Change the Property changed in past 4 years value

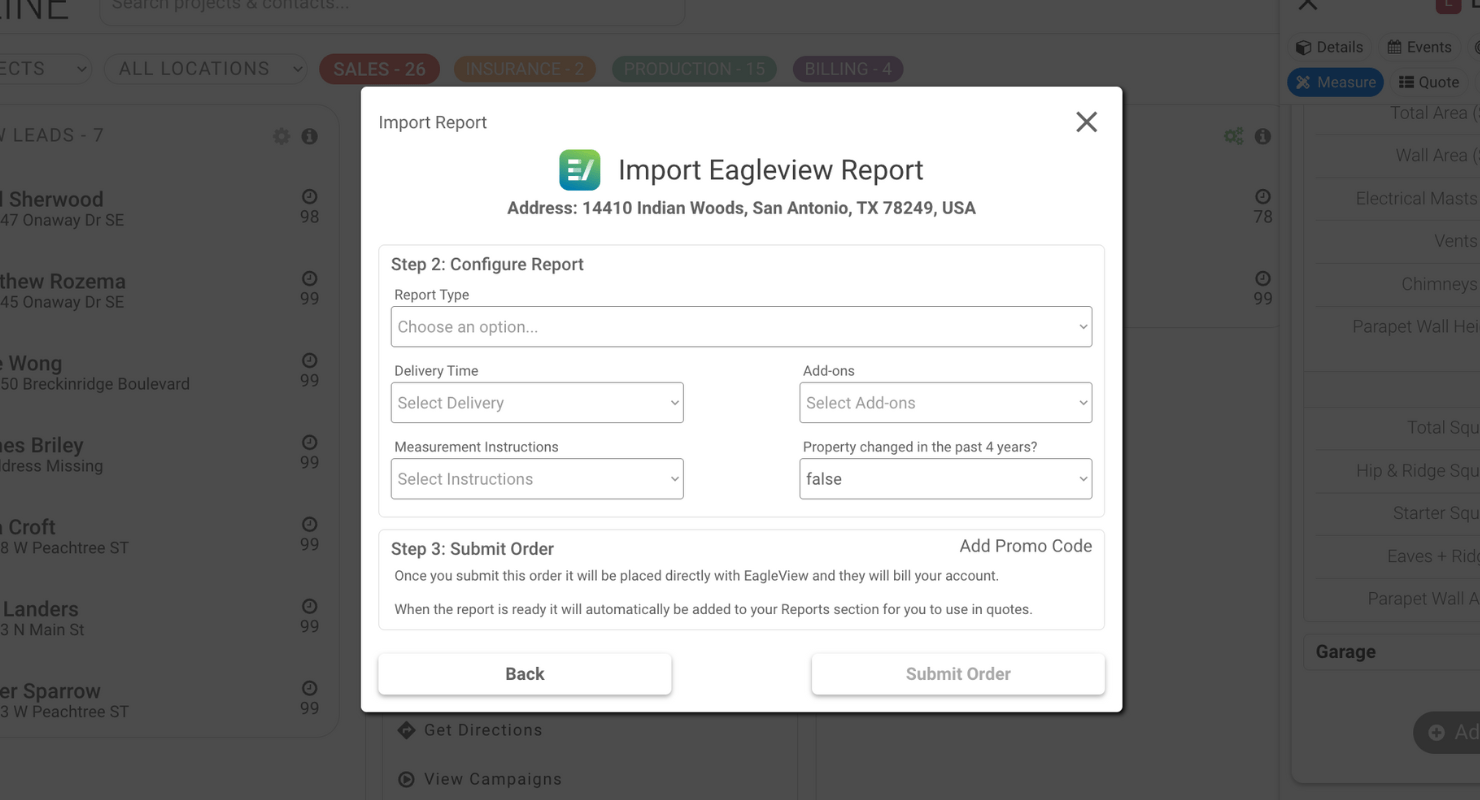click(945, 479)
